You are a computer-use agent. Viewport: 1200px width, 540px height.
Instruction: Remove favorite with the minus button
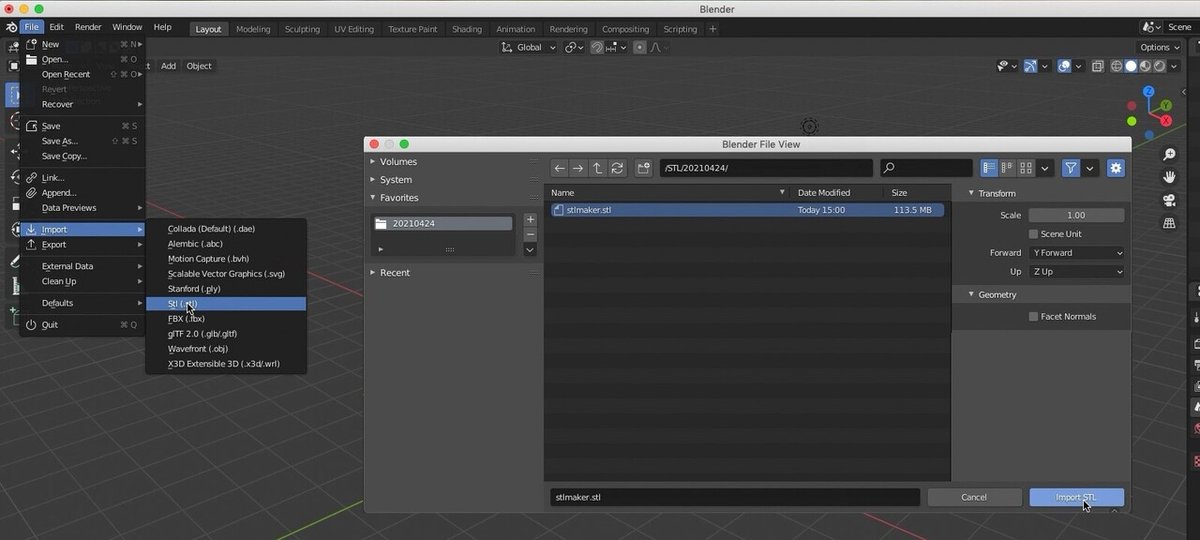pyautogui.click(x=530, y=235)
